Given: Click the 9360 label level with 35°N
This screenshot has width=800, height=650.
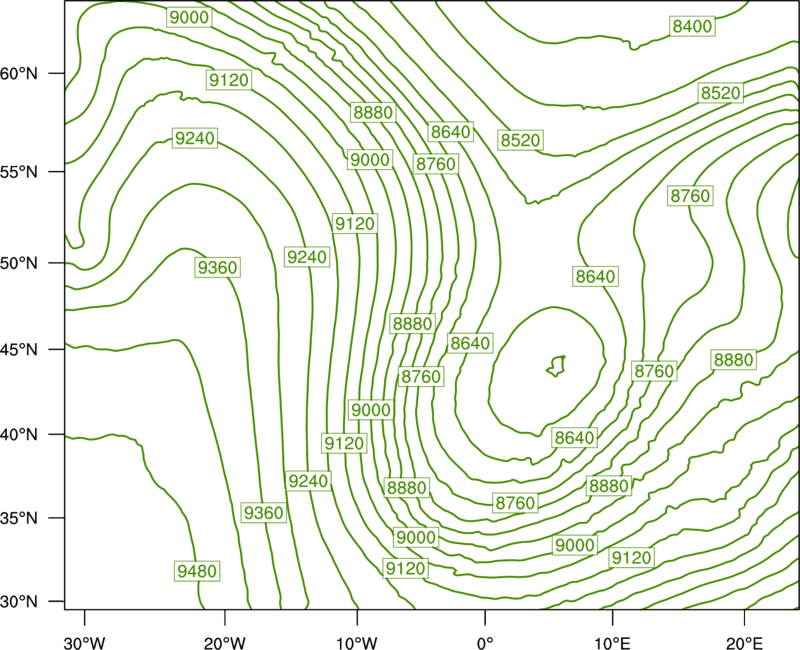Looking at the screenshot, I should (263, 513).
